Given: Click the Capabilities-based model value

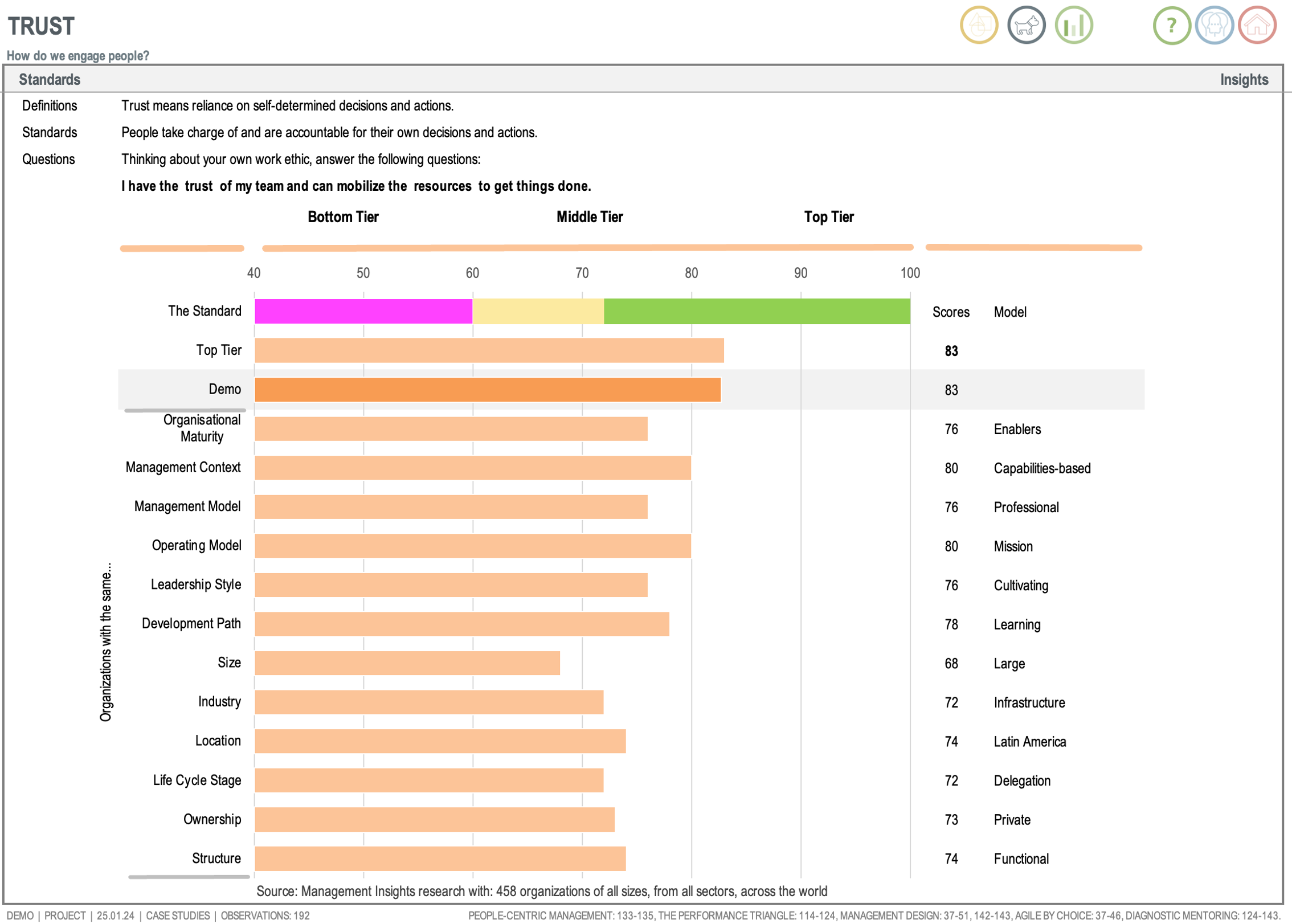Looking at the screenshot, I should point(1042,468).
